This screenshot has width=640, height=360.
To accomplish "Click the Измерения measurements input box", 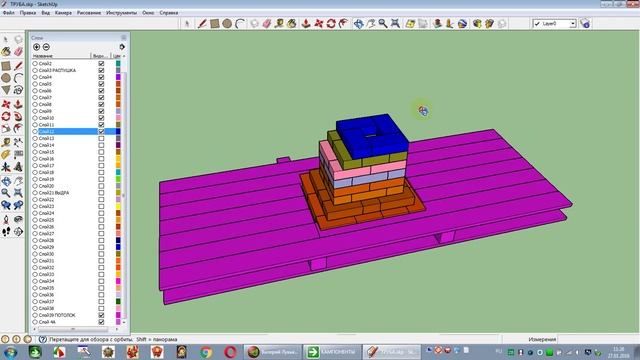I will [x=598, y=339].
